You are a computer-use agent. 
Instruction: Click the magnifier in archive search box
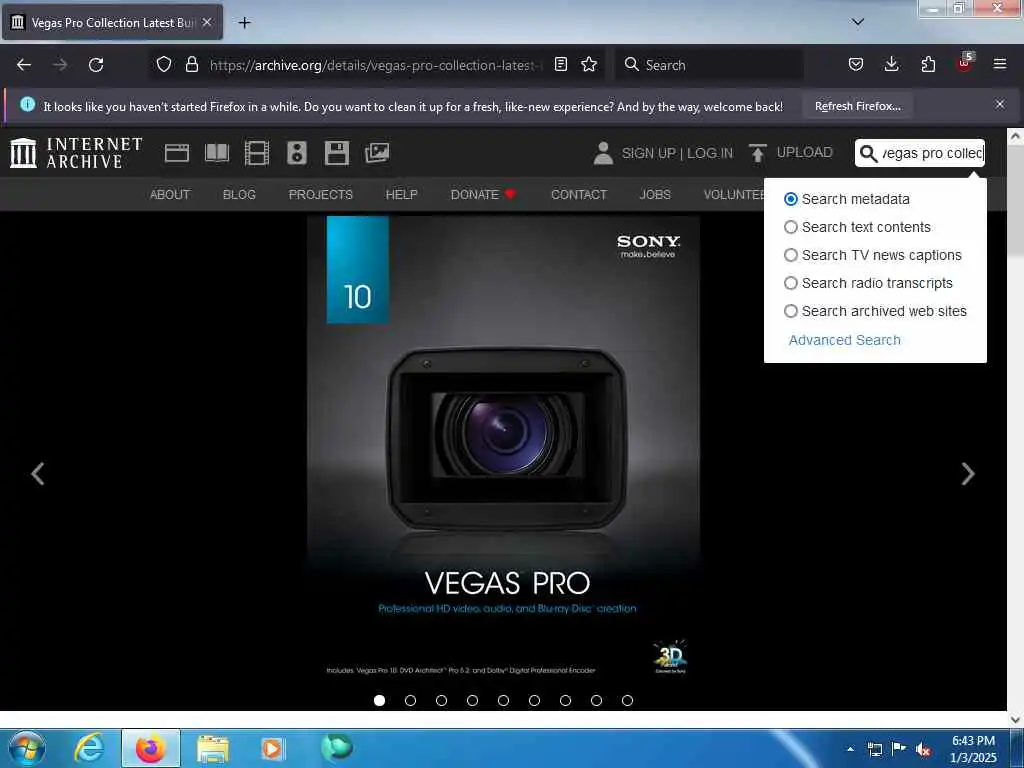click(x=868, y=153)
